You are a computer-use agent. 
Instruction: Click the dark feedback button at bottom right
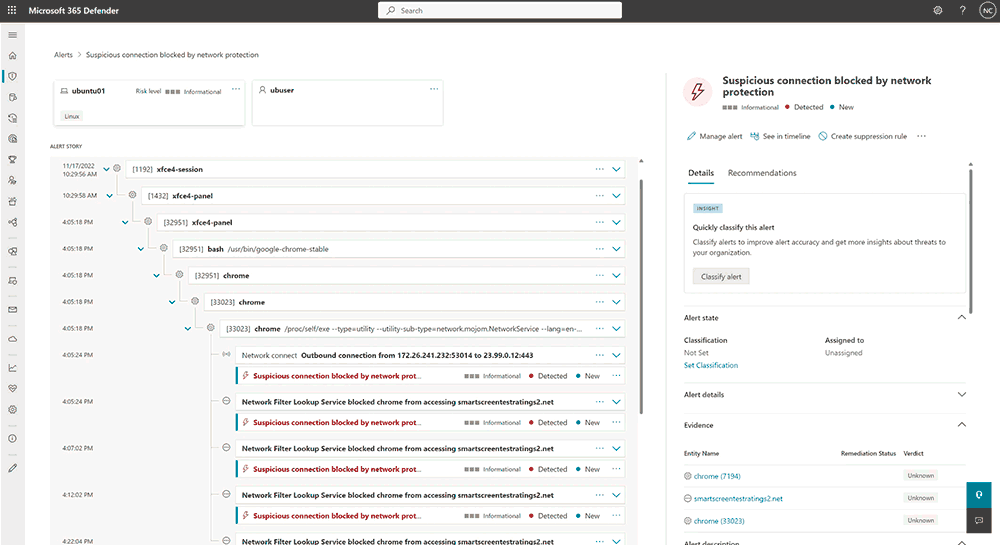(978, 520)
